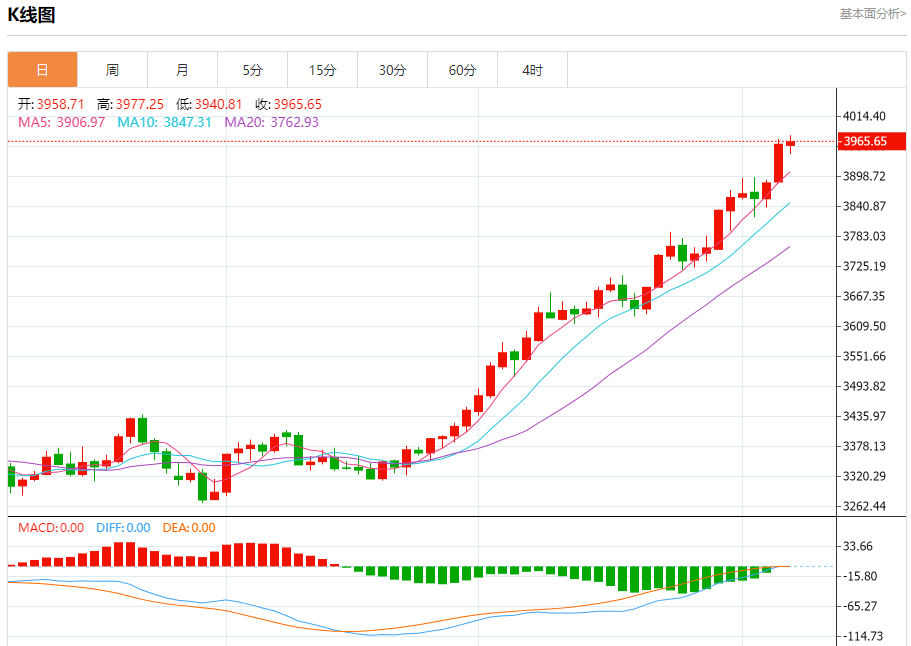Switch to the 5分 interval tab
The image size is (911, 646).
253,70
